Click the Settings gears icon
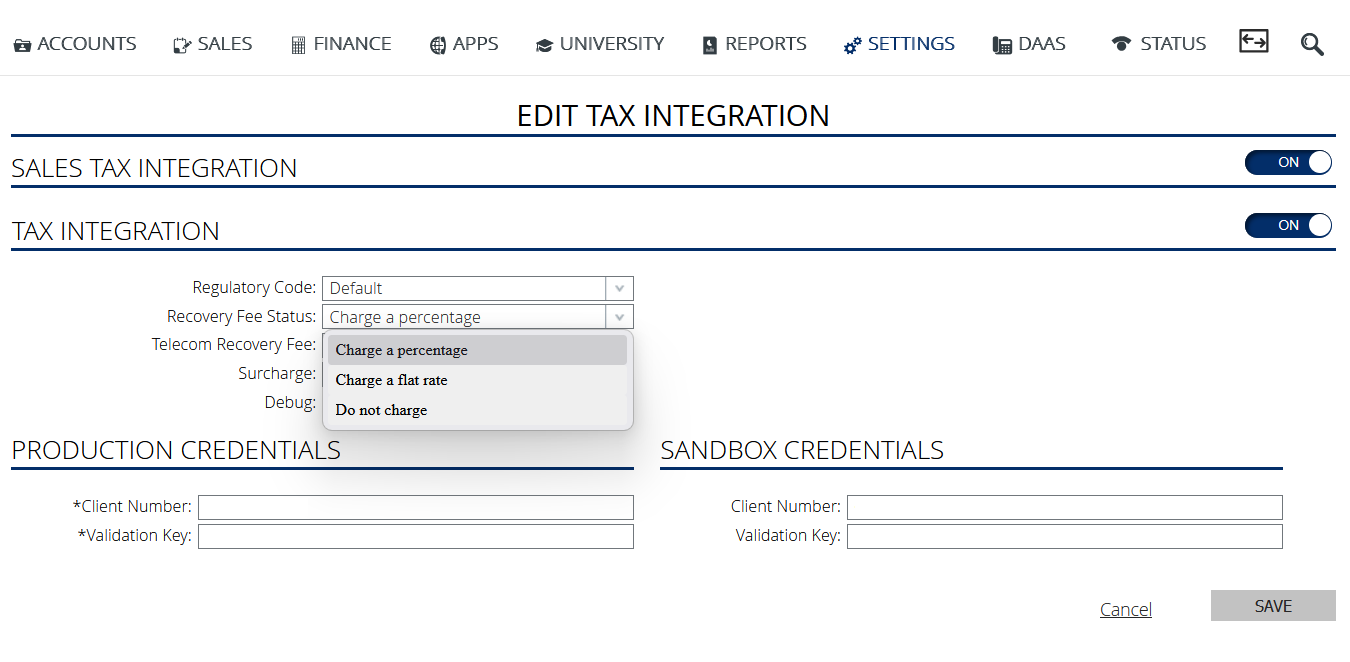 [x=852, y=45]
